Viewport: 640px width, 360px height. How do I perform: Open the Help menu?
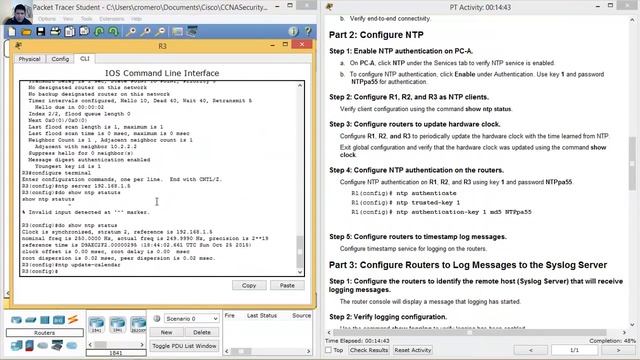click(136, 19)
